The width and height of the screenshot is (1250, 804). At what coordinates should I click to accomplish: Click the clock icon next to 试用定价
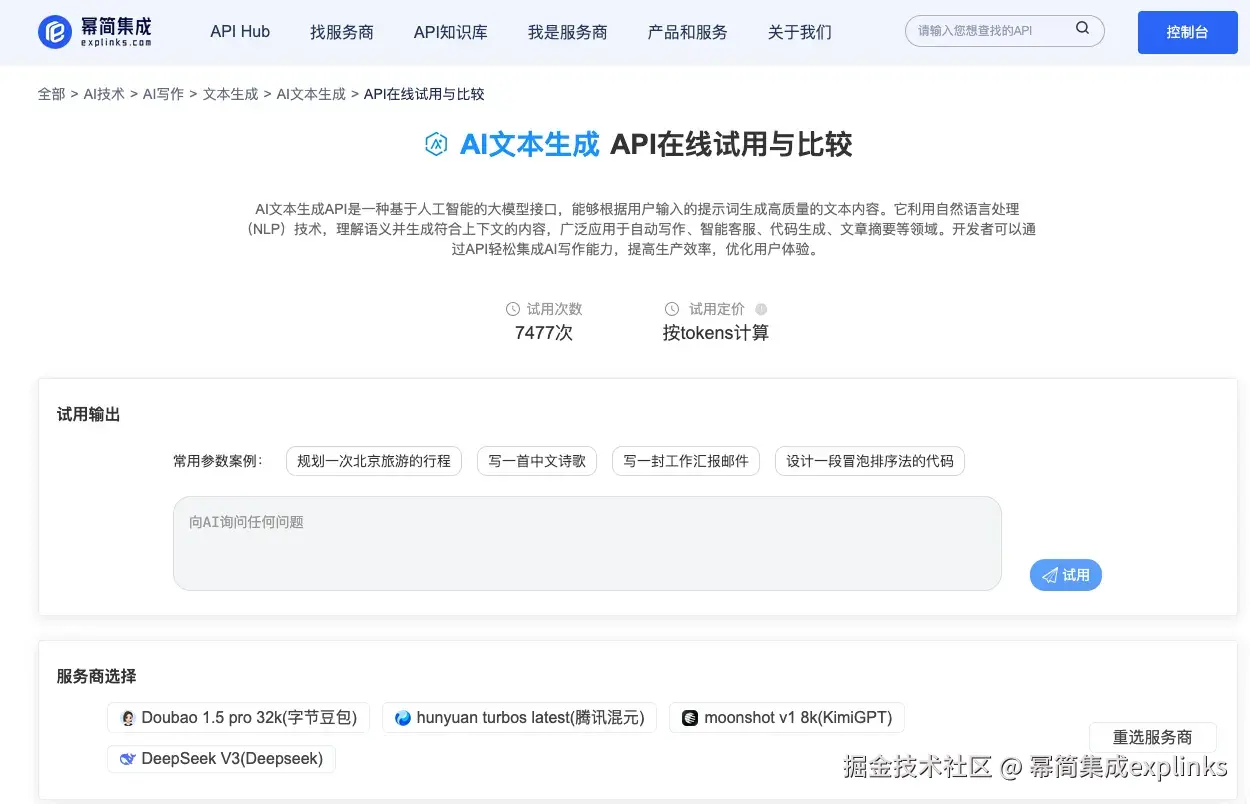[x=672, y=310]
